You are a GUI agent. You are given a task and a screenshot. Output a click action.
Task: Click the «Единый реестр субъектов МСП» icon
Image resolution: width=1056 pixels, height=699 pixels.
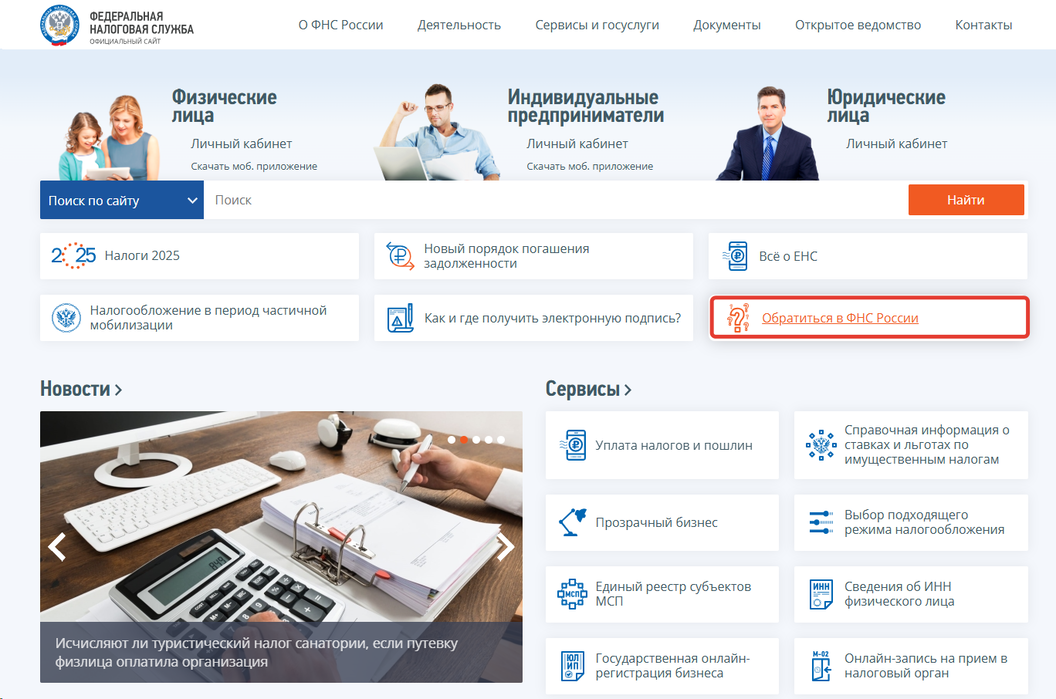tap(571, 594)
